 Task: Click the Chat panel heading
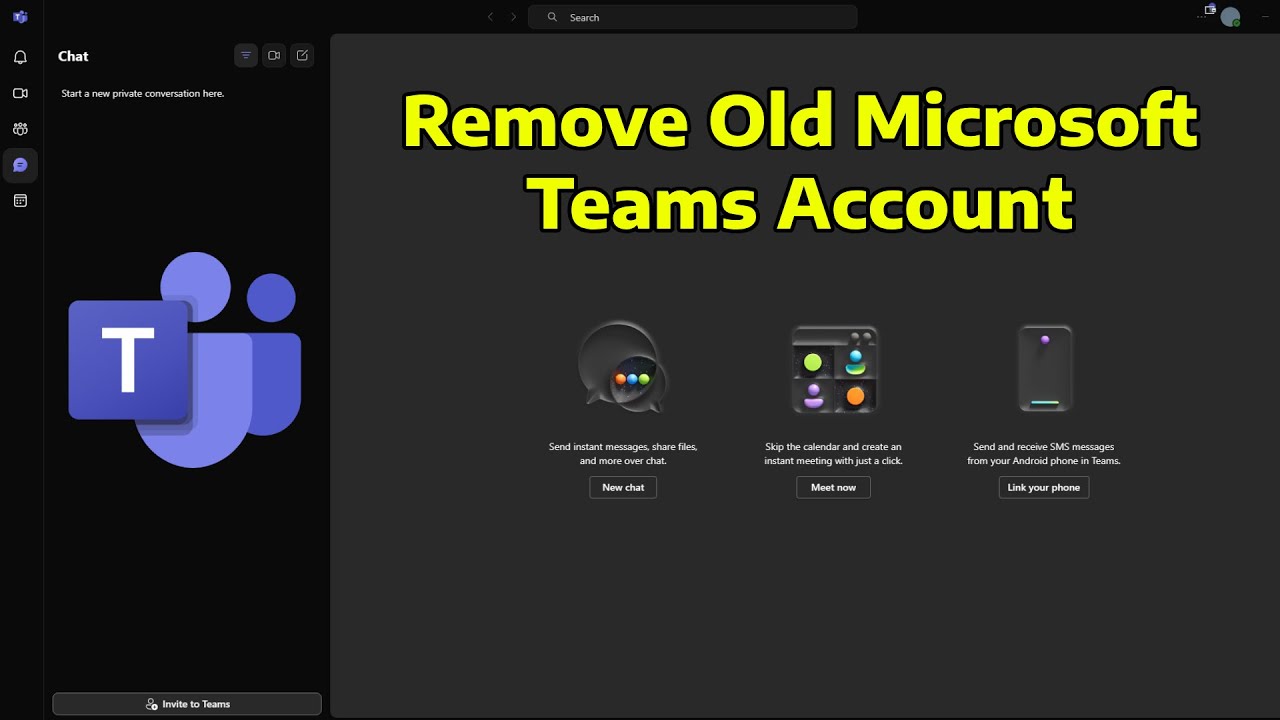(73, 56)
